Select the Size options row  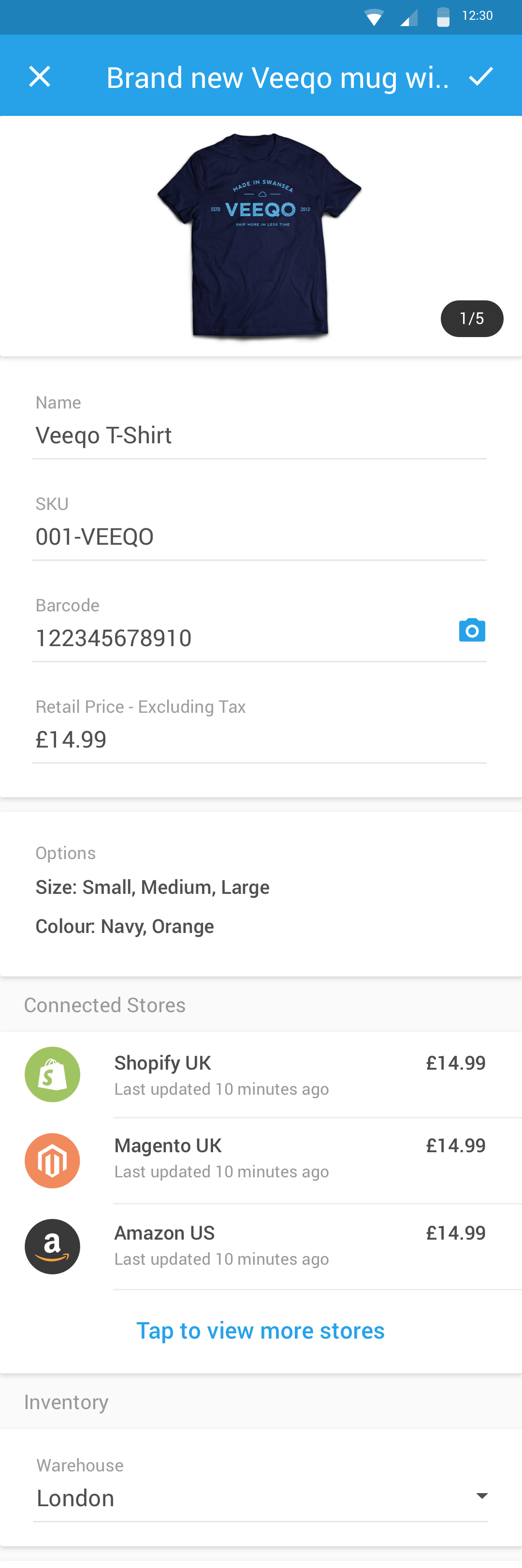tap(152, 887)
